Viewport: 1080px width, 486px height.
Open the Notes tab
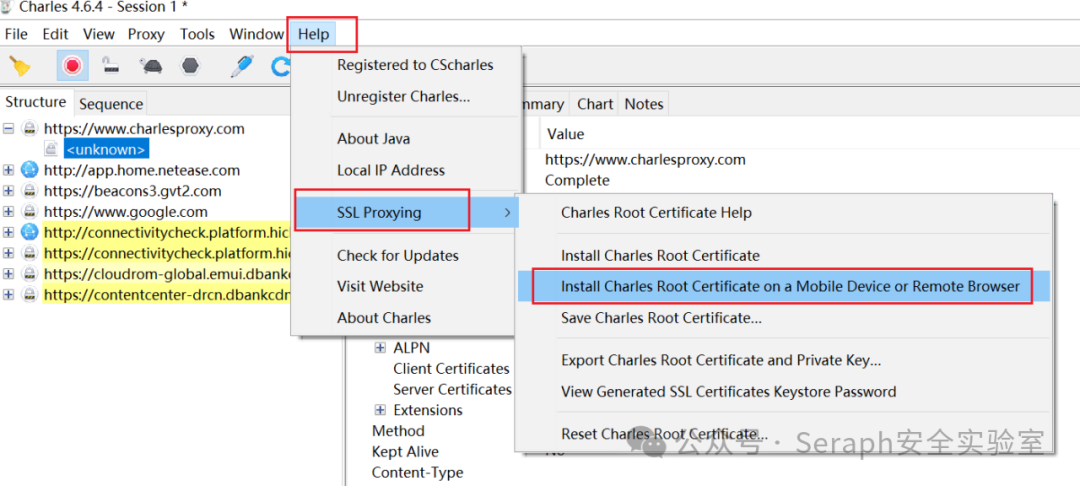point(643,104)
